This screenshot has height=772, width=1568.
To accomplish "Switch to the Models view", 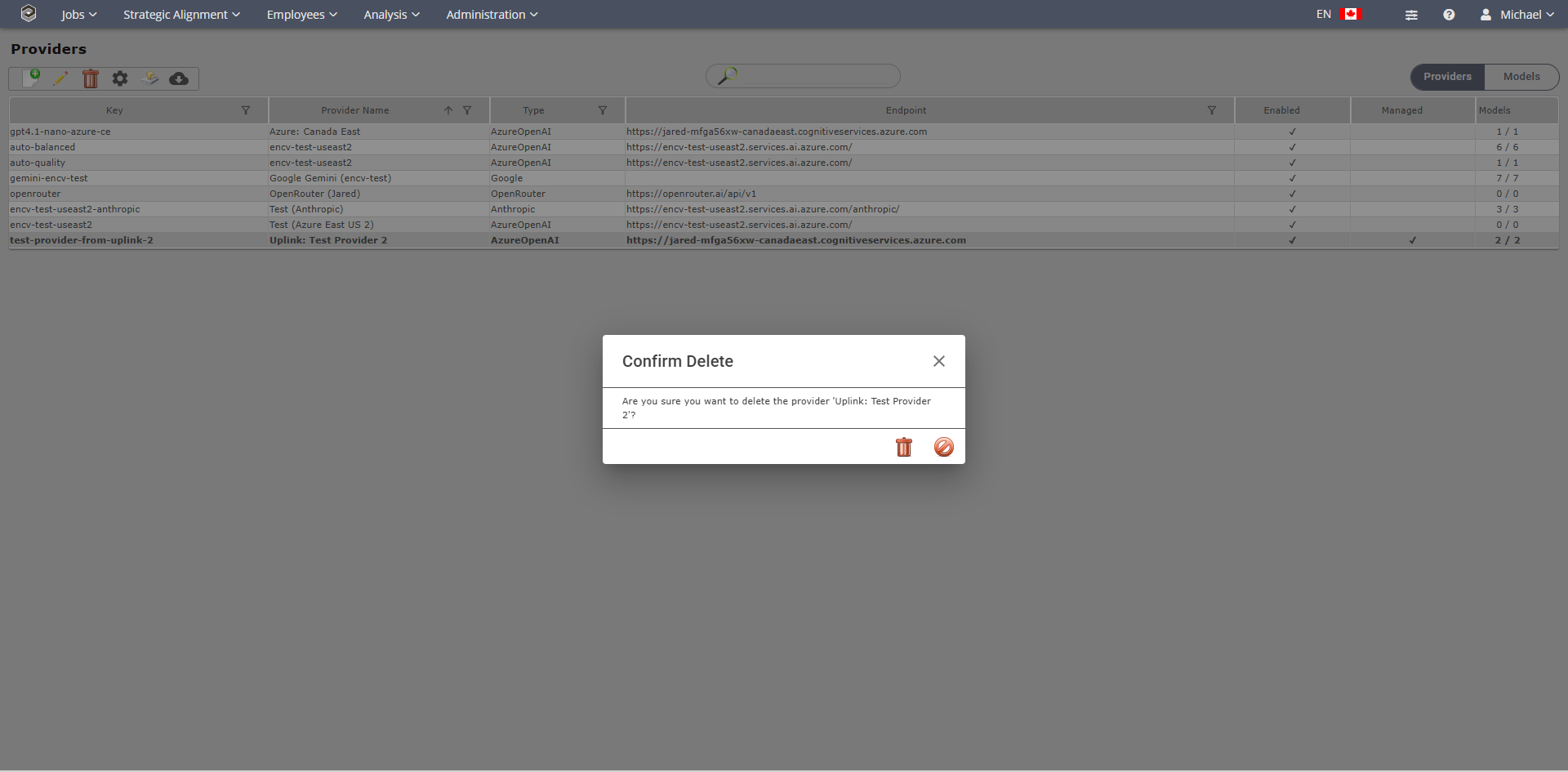I will coord(1521,77).
